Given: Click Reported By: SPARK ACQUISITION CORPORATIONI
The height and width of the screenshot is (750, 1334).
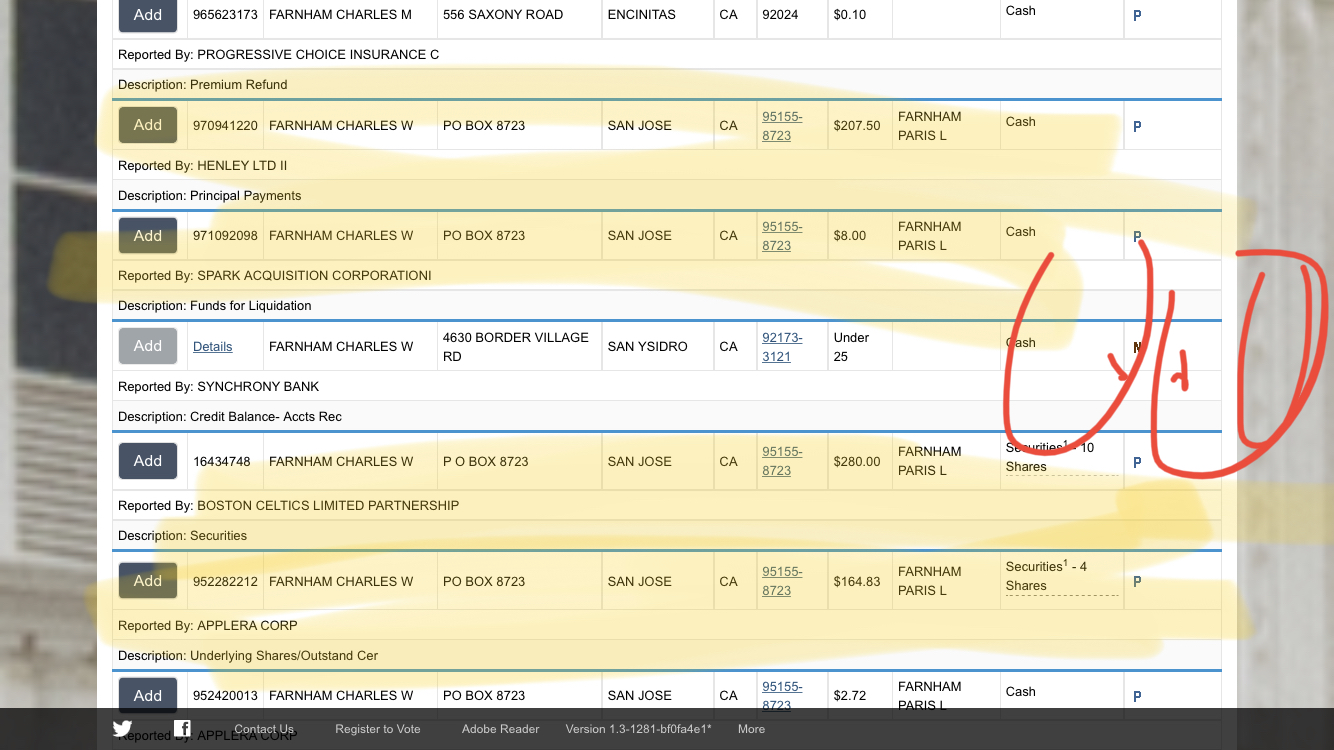Looking at the screenshot, I should 275,275.
